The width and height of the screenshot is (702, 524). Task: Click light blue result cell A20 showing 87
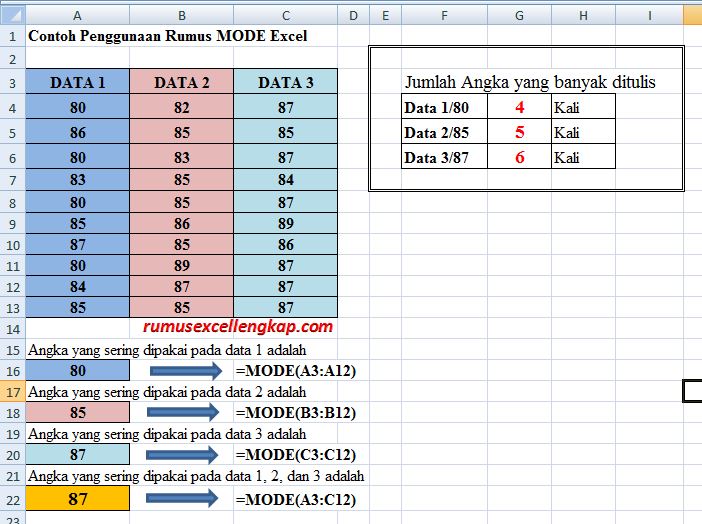(x=77, y=455)
